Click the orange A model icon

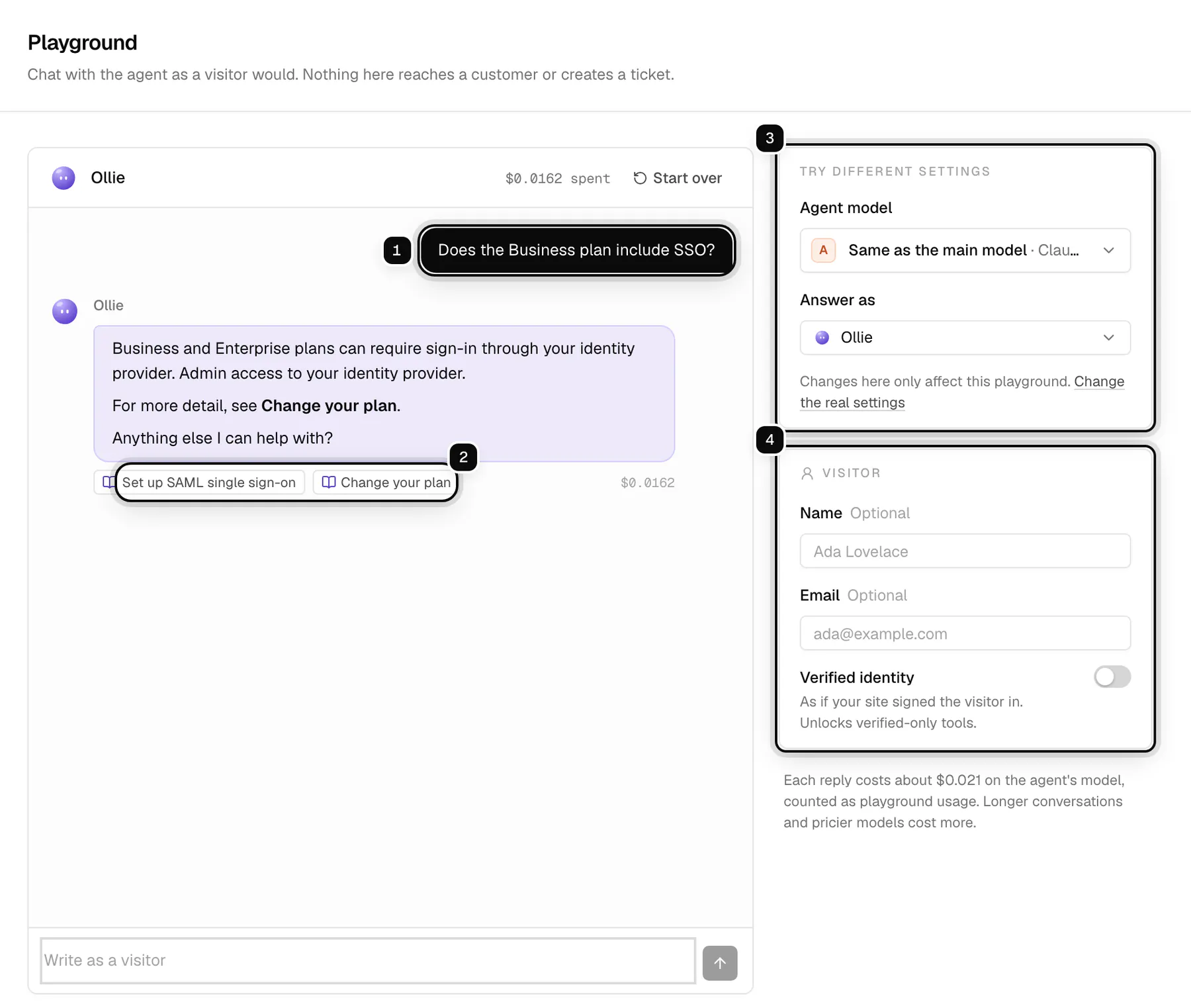(823, 250)
